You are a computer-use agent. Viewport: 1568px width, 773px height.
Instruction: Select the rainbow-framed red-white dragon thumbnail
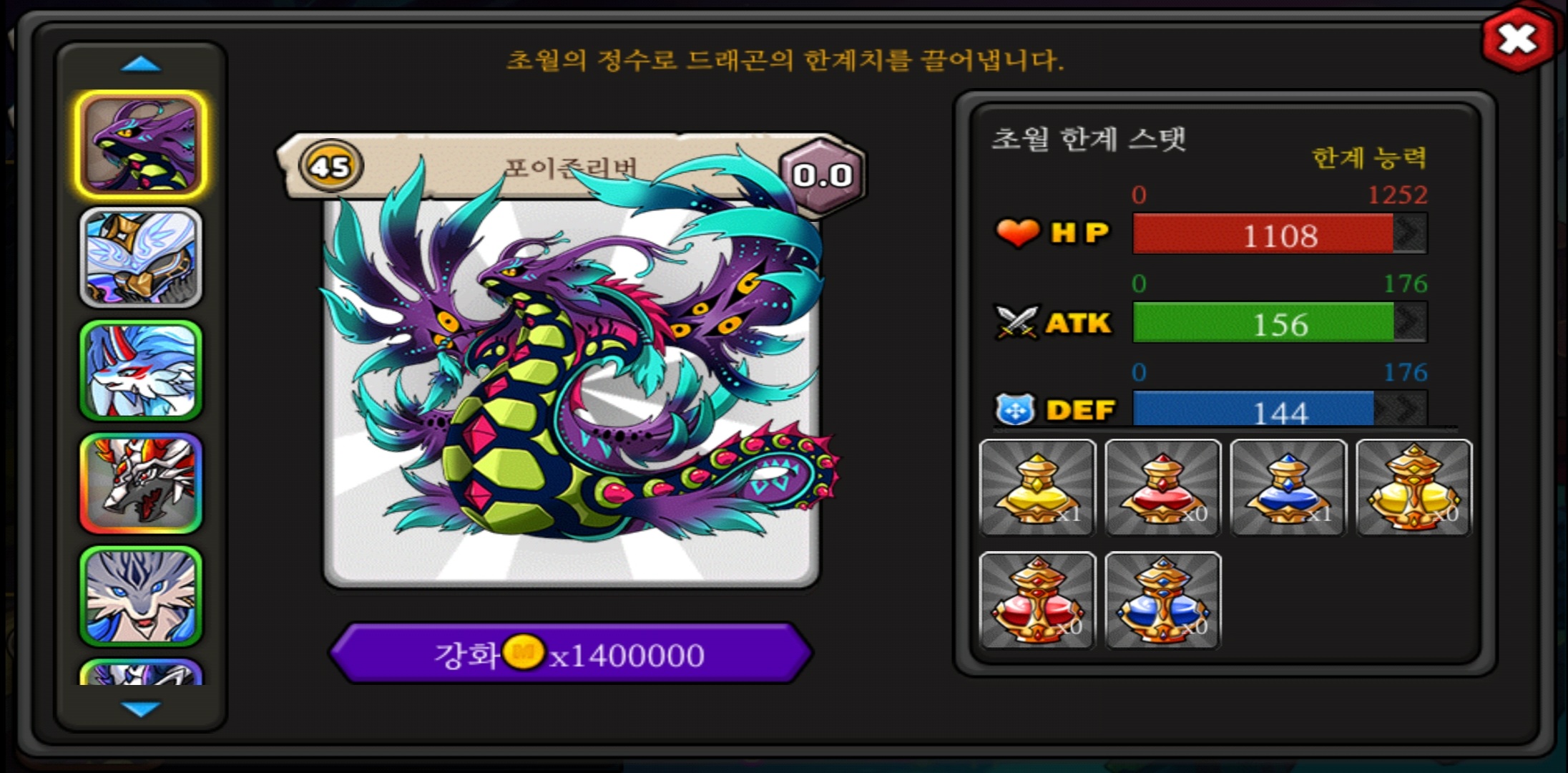[141, 484]
